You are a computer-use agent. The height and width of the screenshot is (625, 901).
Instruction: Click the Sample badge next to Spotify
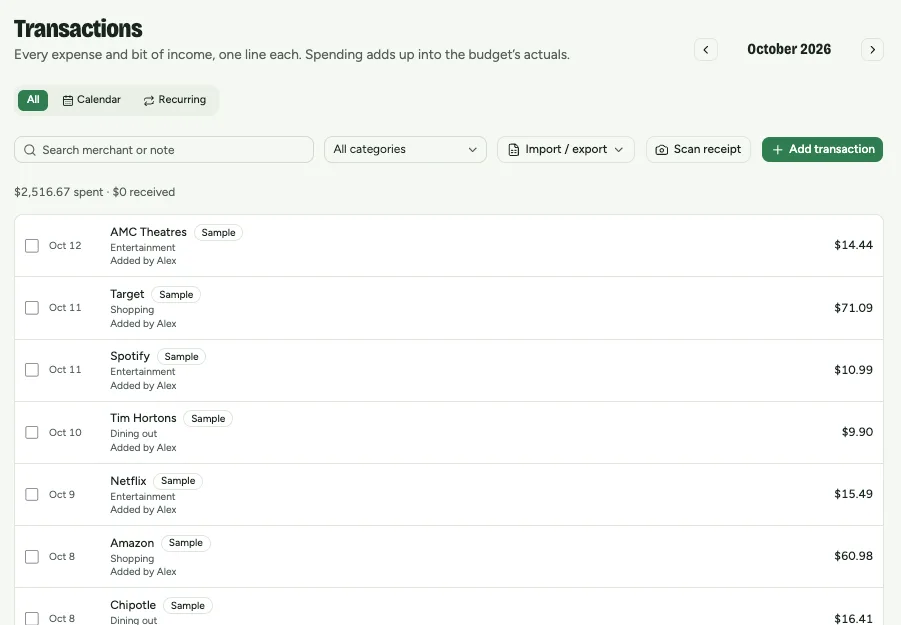(181, 357)
